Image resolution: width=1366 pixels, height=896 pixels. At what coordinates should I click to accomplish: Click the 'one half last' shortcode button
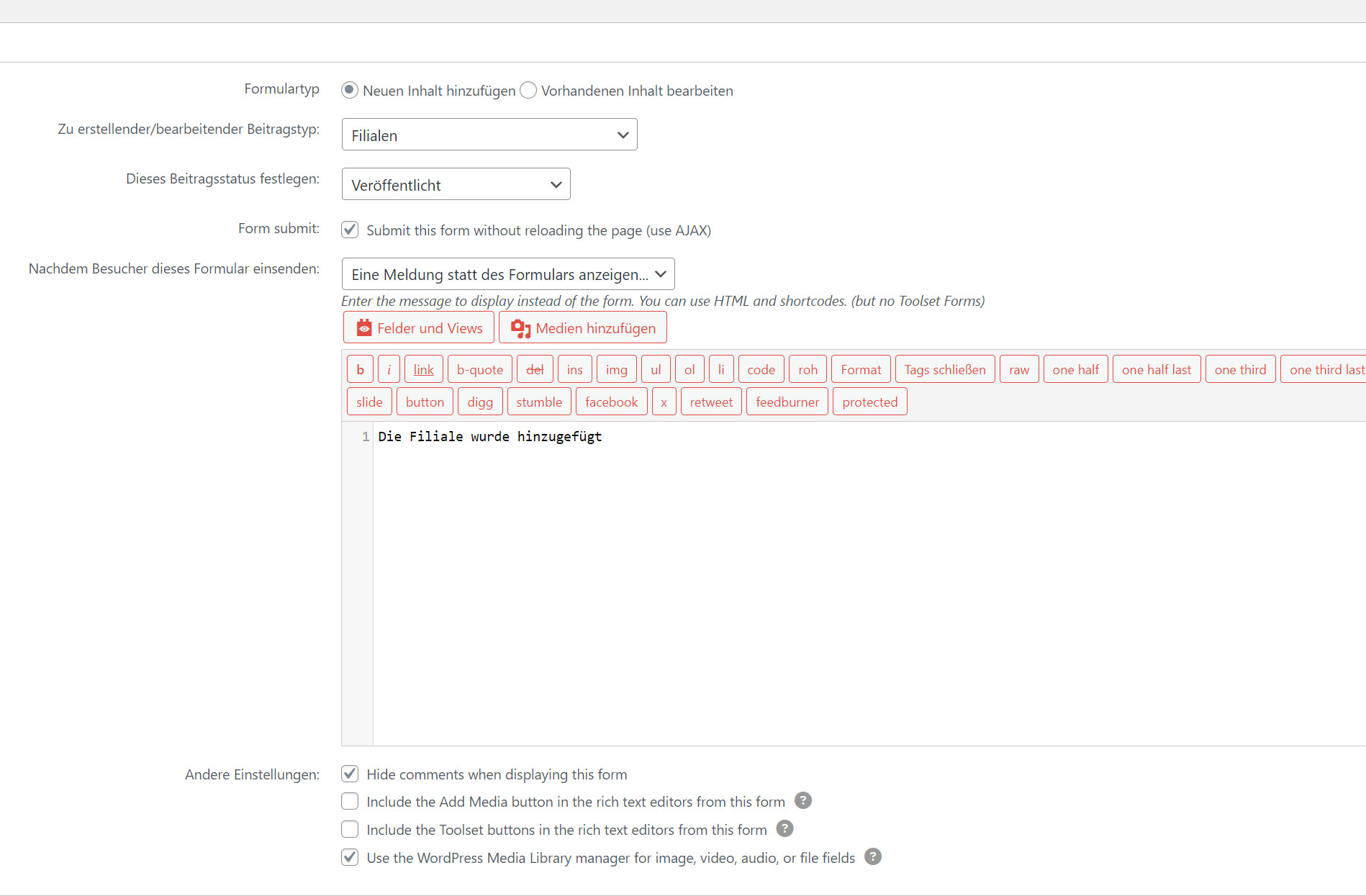point(1157,369)
